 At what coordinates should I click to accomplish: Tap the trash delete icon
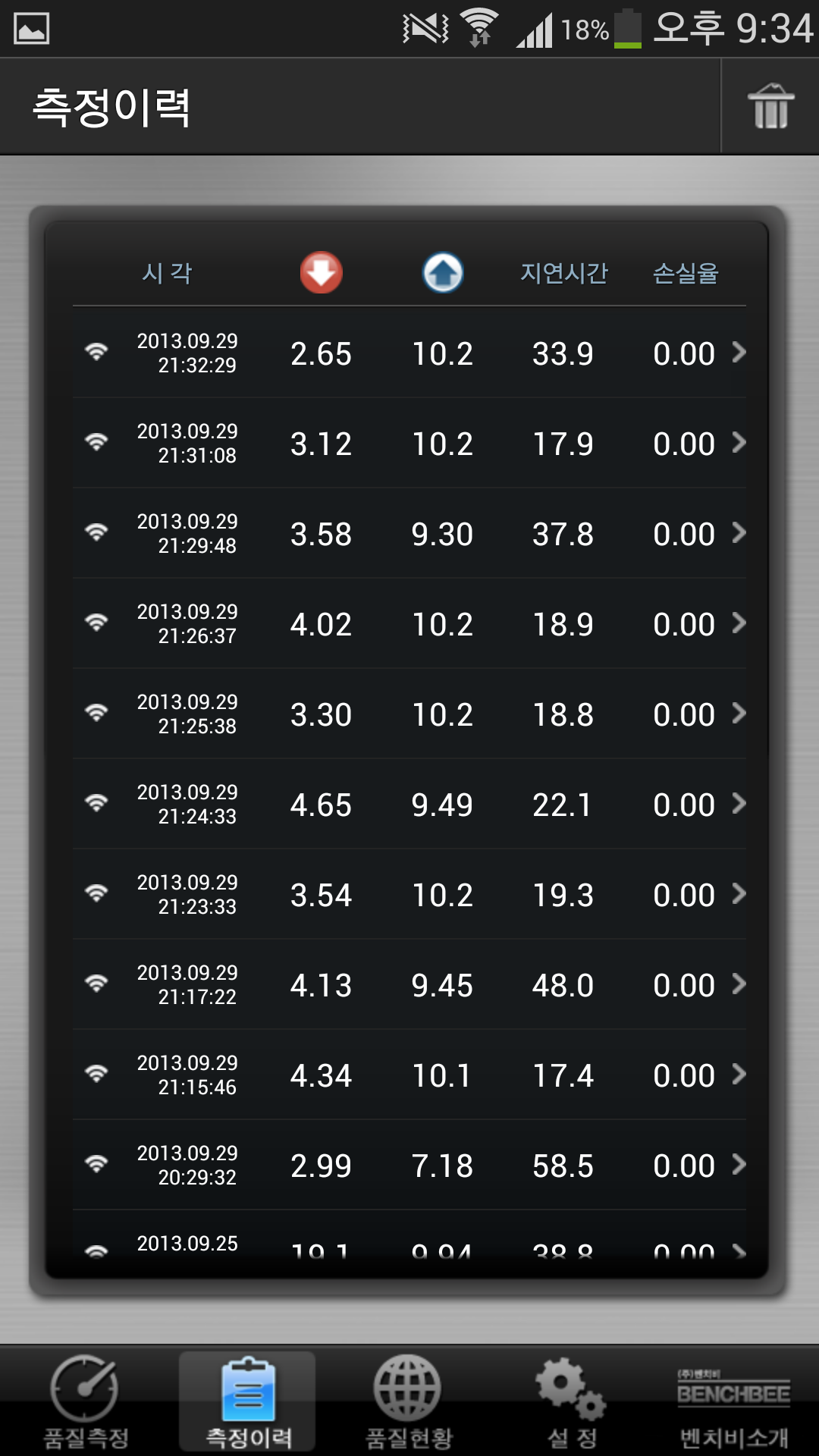click(770, 106)
